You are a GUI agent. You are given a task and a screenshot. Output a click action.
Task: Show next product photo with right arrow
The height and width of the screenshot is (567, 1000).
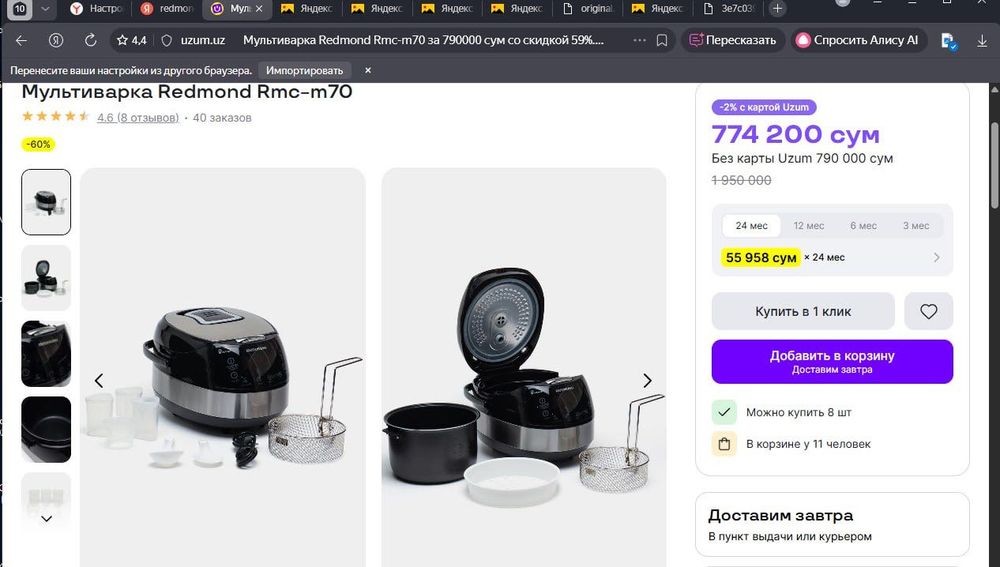pyautogui.click(x=647, y=381)
